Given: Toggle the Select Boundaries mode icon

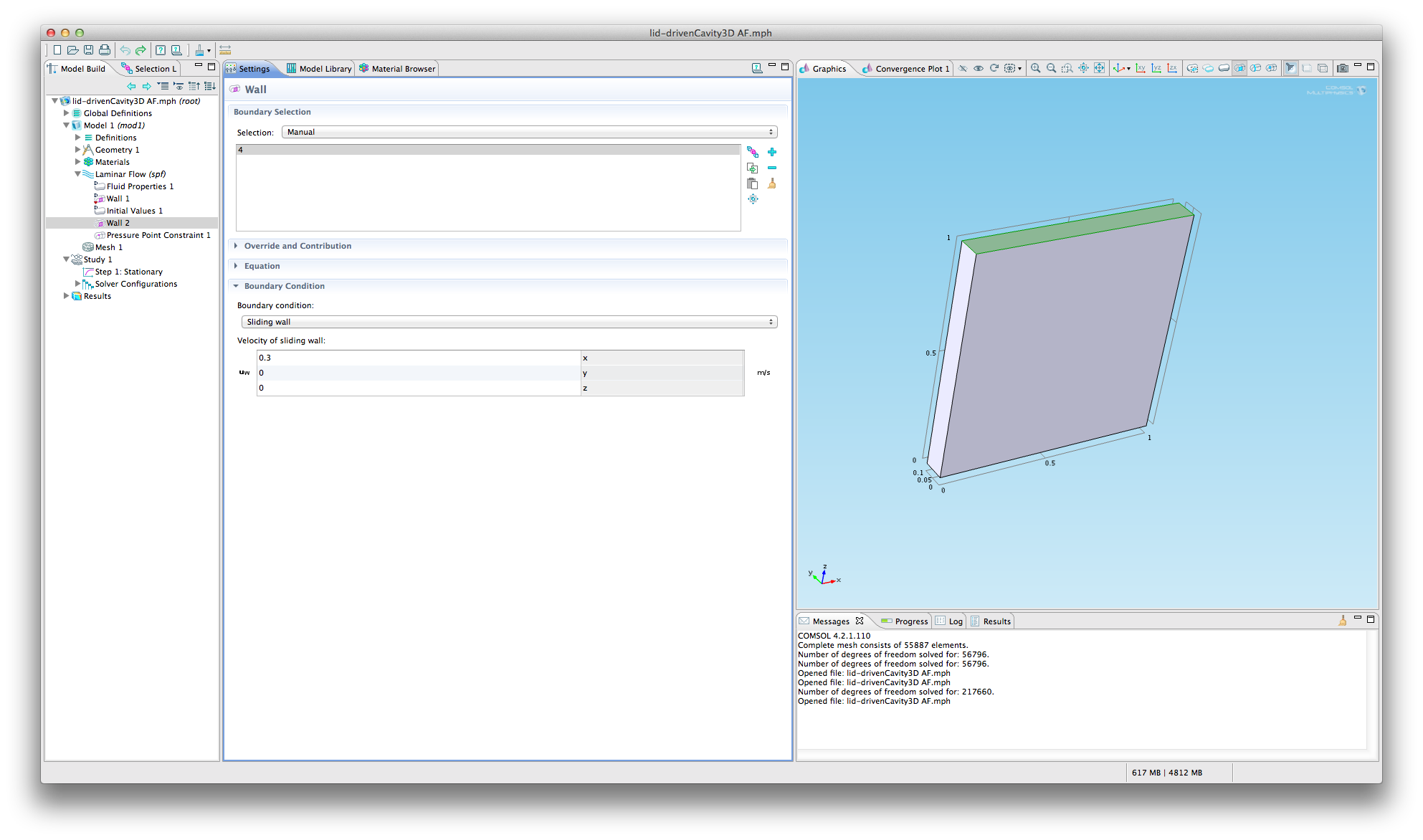Looking at the screenshot, I should 1239,69.
